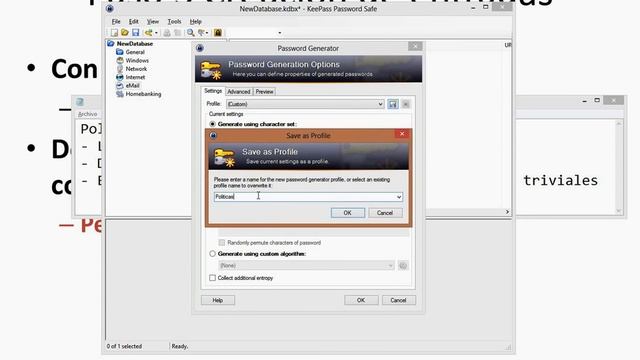This screenshot has width=640, height=360.
Task: Click the Save database floppy icon
Action: (x=136, y=33)
